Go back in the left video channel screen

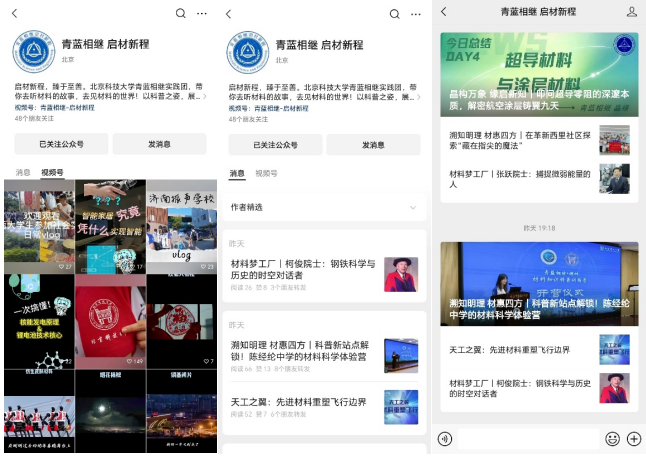(x=14, y=13)
